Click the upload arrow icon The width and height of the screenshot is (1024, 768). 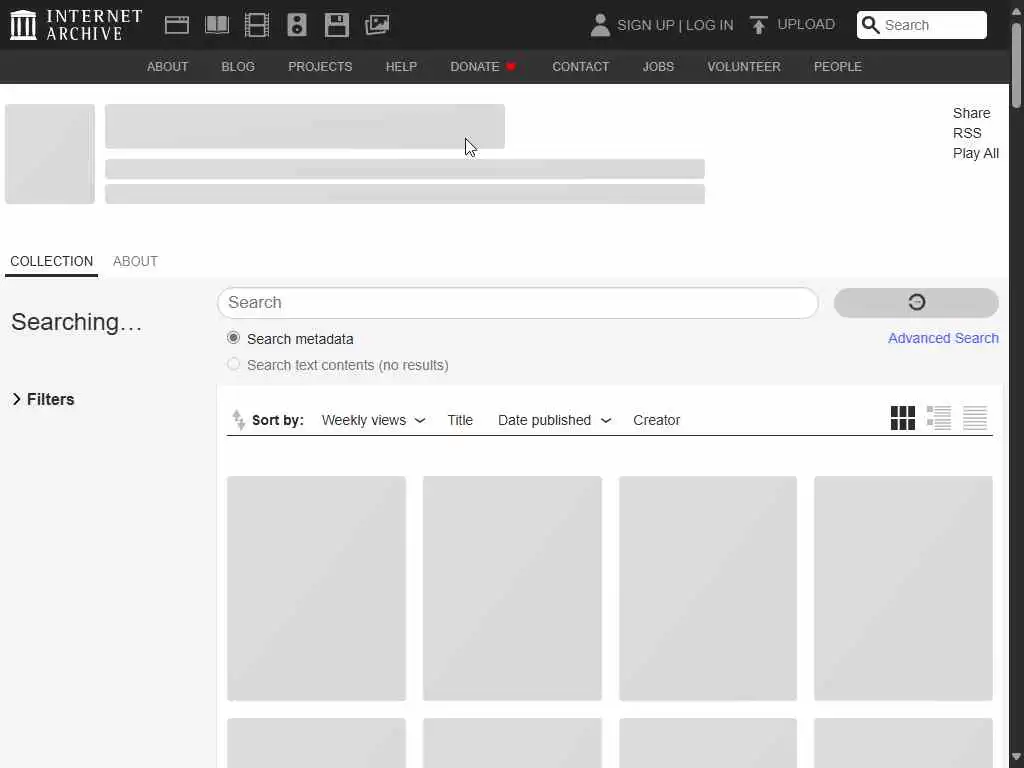(x=758, y=25)
